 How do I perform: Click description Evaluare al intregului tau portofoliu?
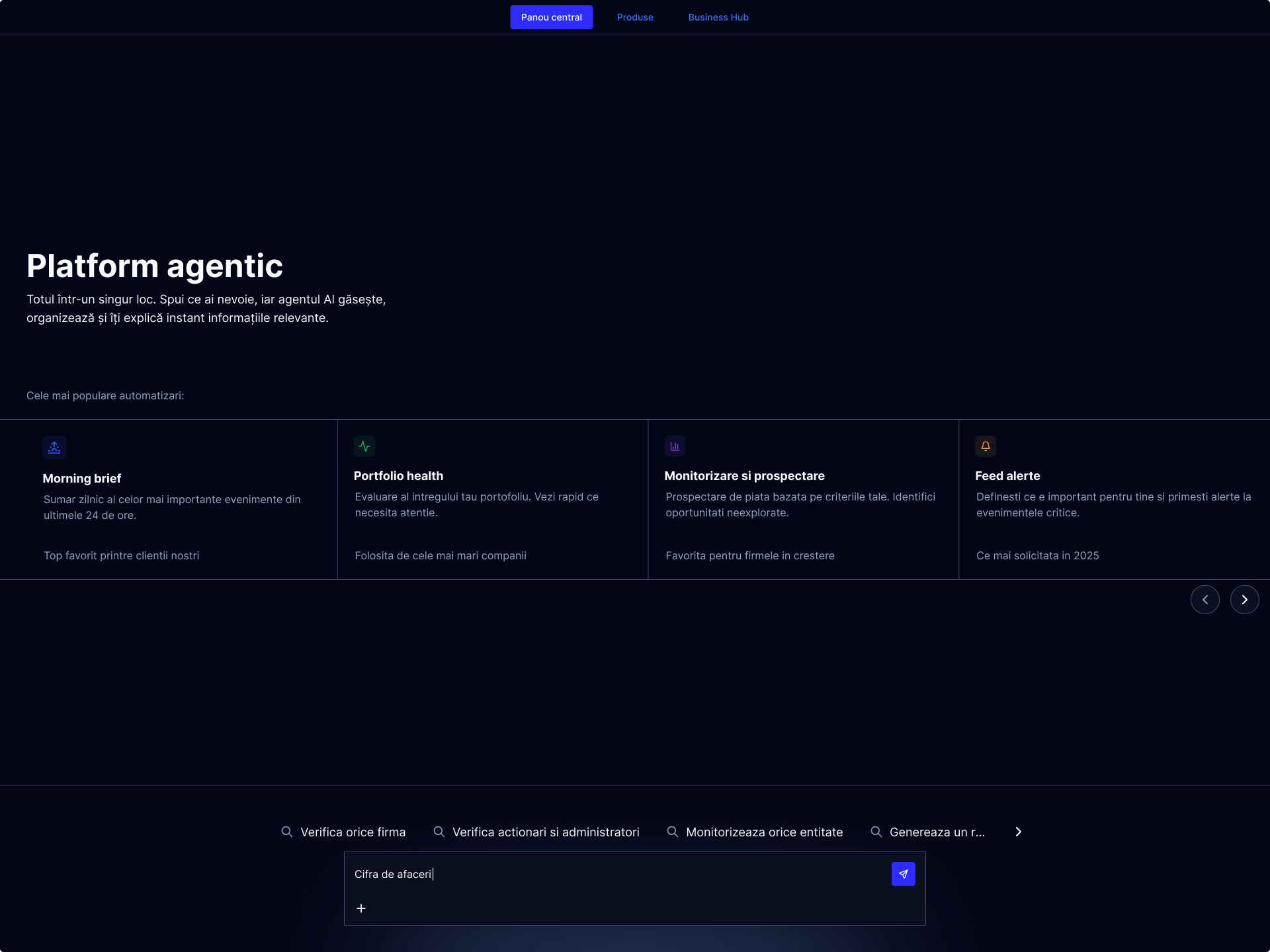pyautogui.click(x=477, y=504)
